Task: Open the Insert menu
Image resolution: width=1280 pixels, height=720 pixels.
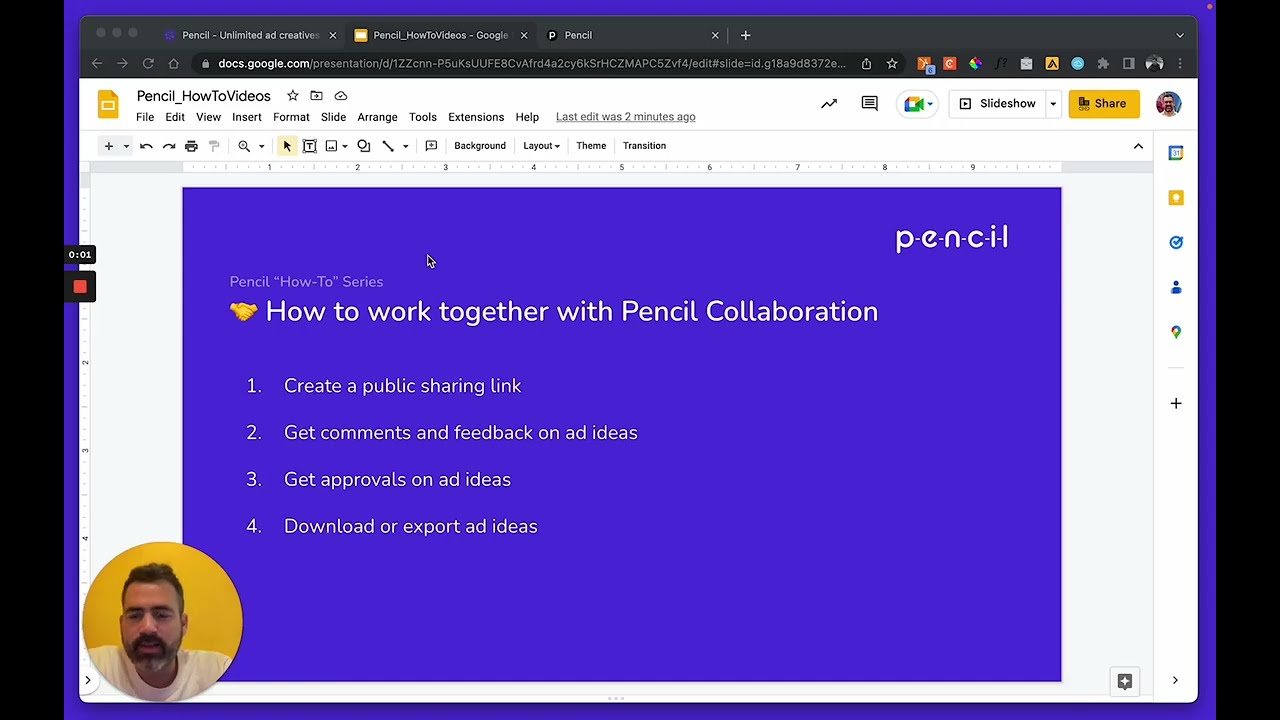Action: pyautogui.click(x=247, y=117)
